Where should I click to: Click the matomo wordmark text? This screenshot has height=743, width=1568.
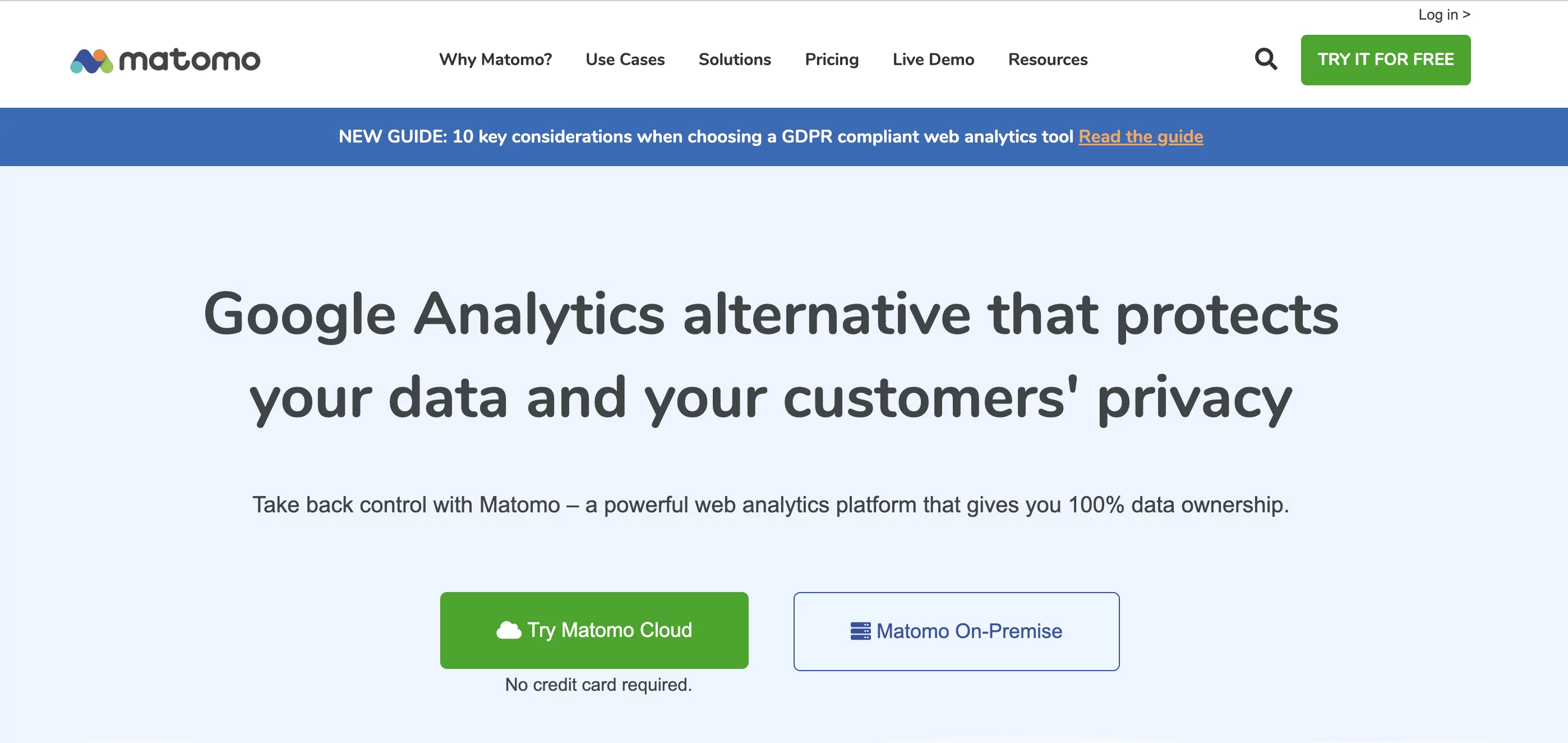[190, 60]
